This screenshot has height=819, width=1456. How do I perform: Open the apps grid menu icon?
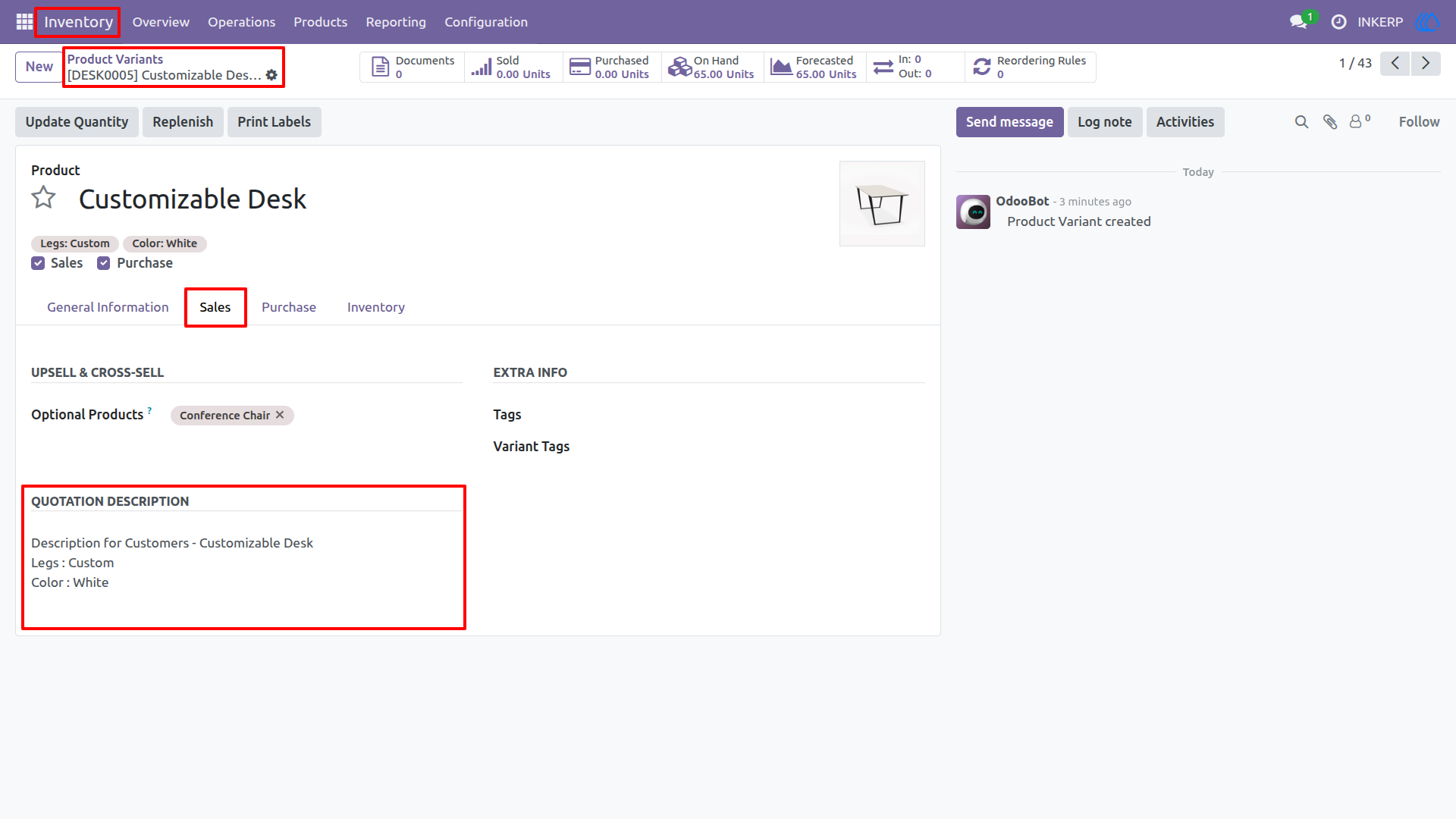(24, 22)
